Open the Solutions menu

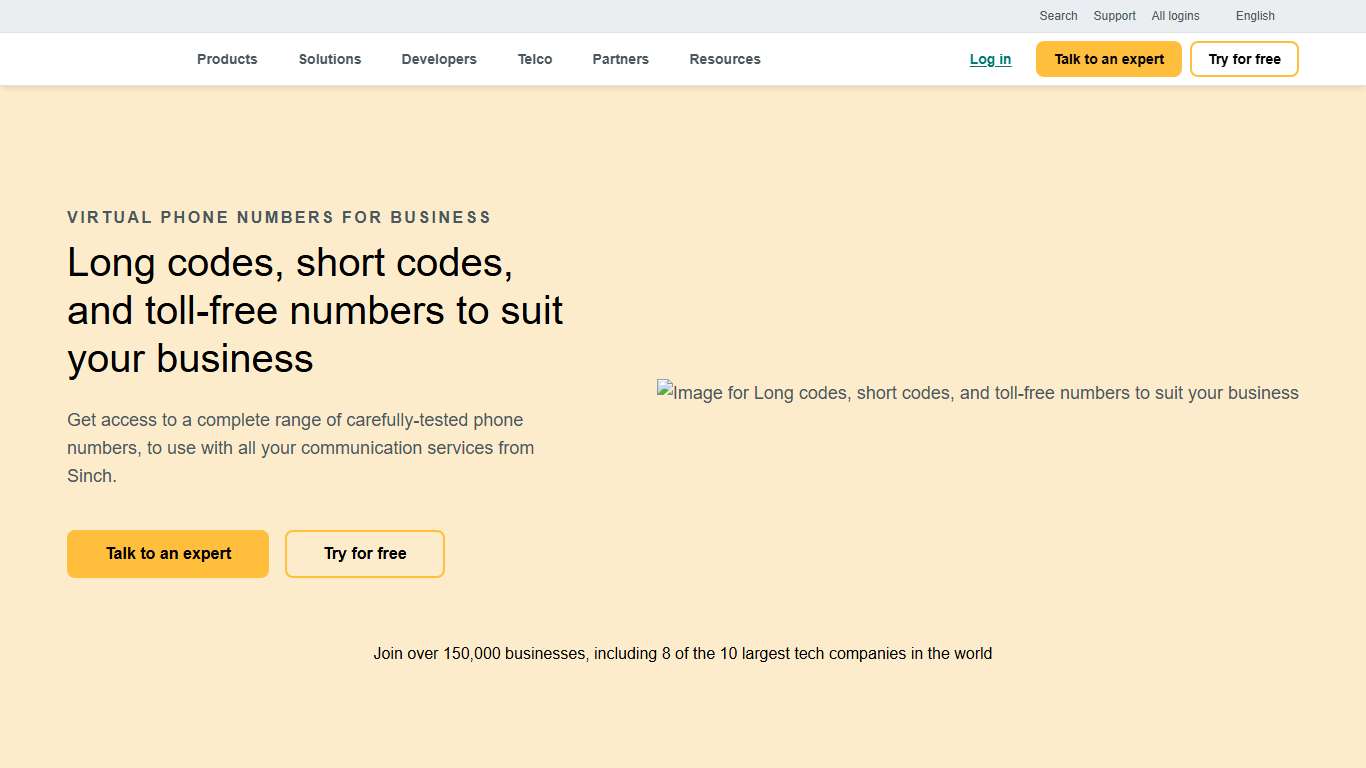click(329, 59)
